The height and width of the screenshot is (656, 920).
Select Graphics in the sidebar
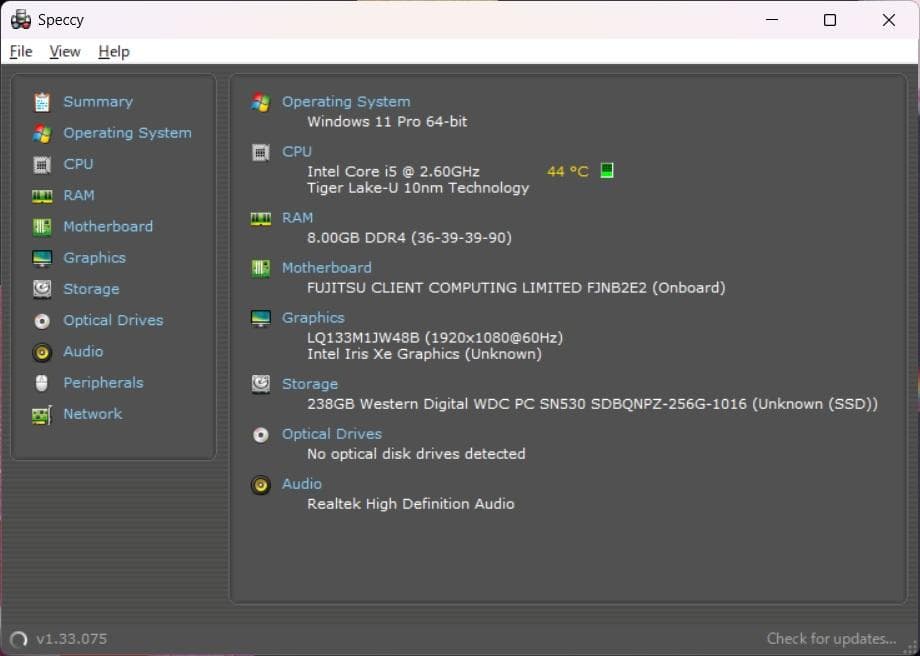(x=94, y=258)
